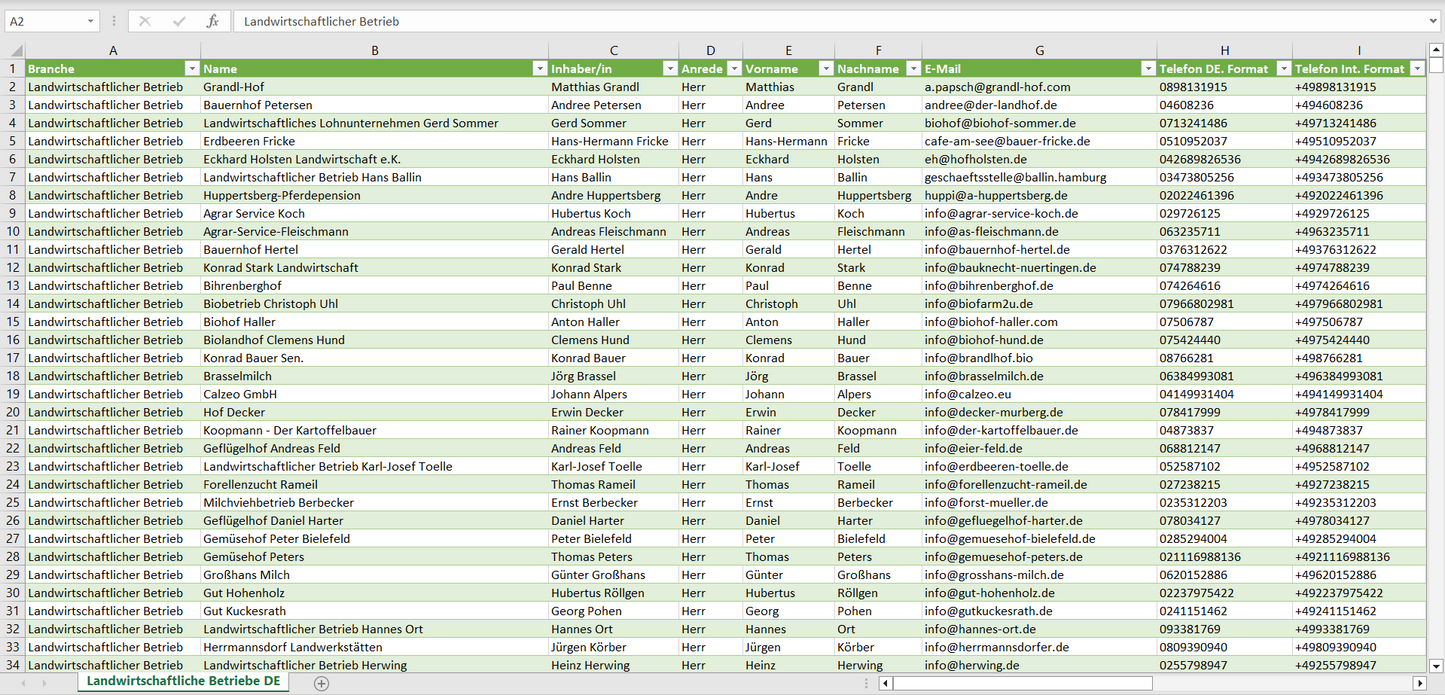Viewport: 1445px width, 695px height.
Task: Click the Enter checkmark in formula bar
Action: (x=179, y=21)
